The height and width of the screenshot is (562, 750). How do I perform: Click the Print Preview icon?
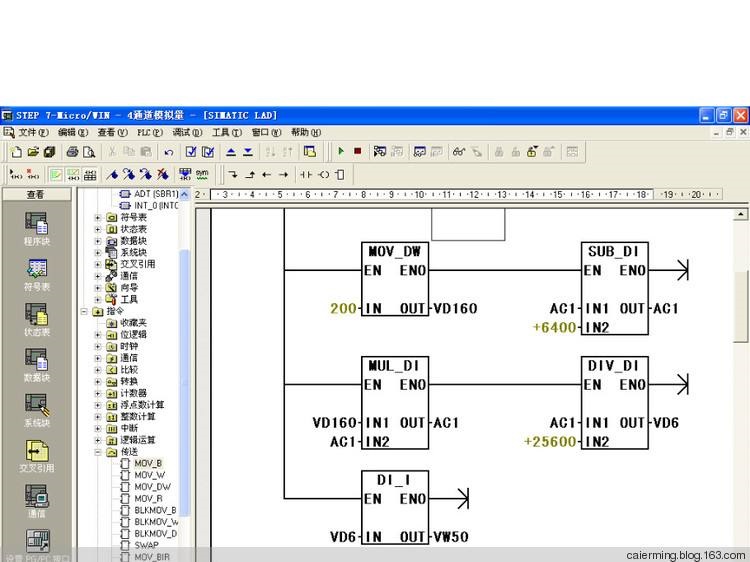pos(89,152)
